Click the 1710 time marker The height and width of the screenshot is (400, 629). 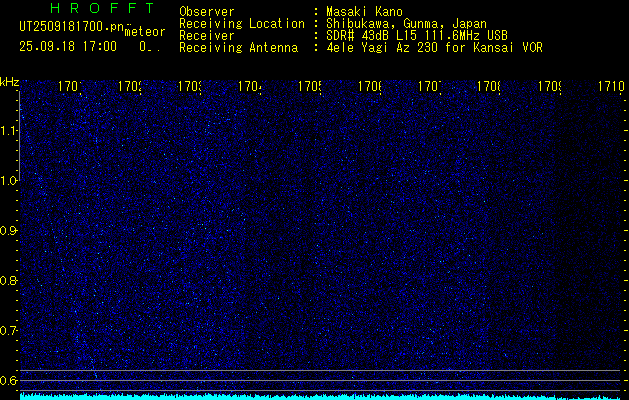pyautogui.click(x=611, y=87)
